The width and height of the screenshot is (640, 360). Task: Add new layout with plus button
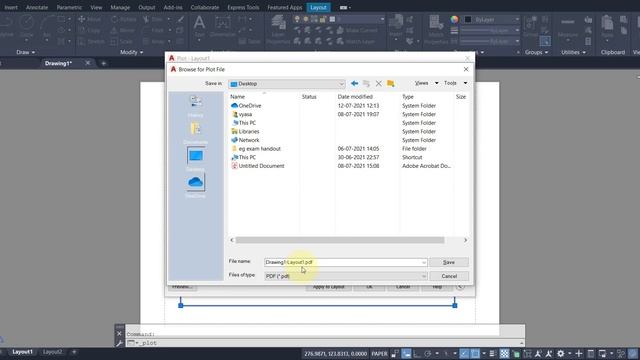coord(74,352)
